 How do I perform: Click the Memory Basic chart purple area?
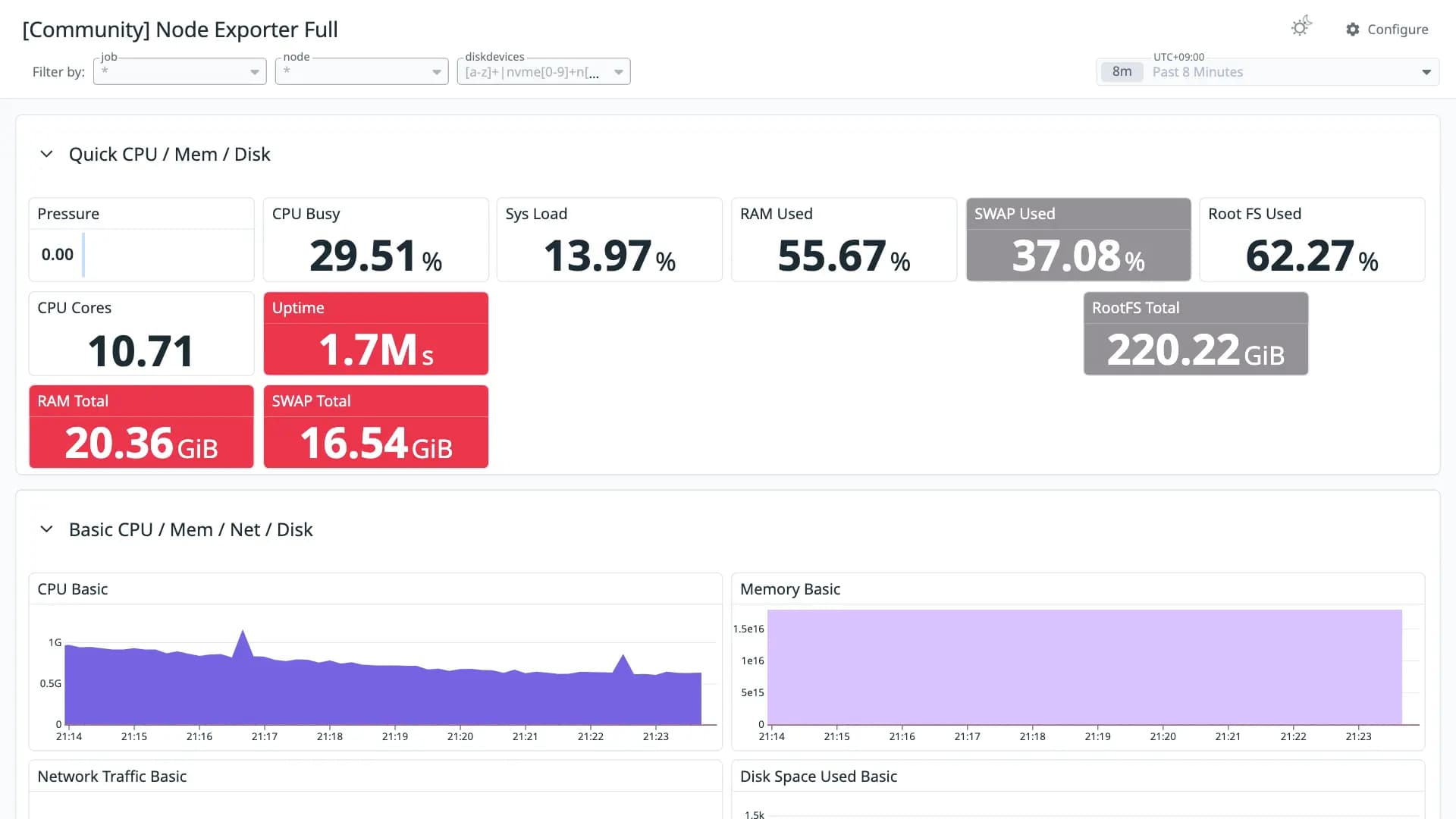(x=1084, y=667)
